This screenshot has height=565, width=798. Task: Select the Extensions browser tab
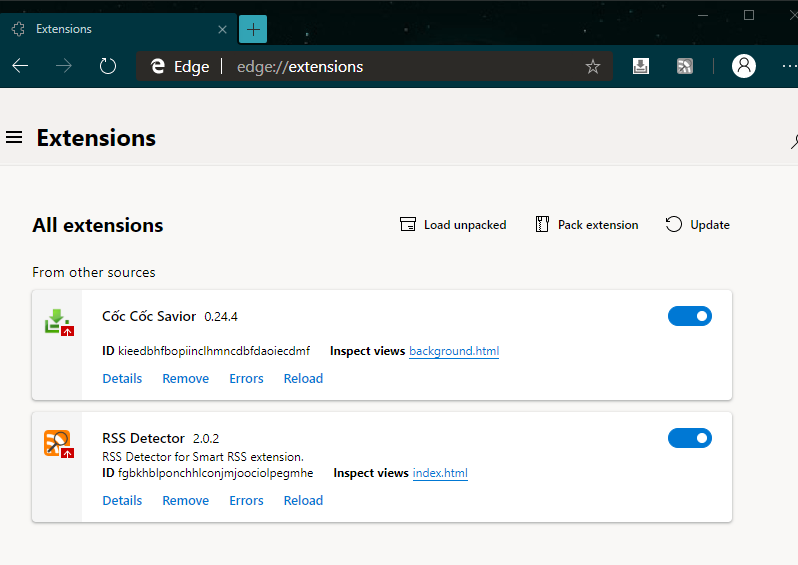[x=110, y=29]
